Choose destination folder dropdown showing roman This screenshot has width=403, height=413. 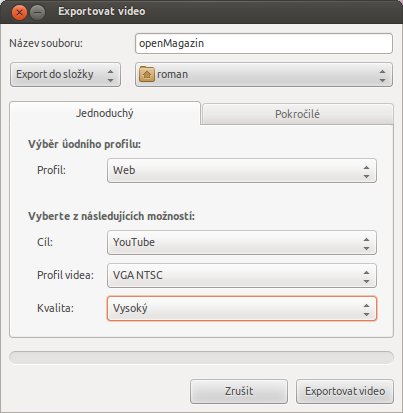coord(264,75)
